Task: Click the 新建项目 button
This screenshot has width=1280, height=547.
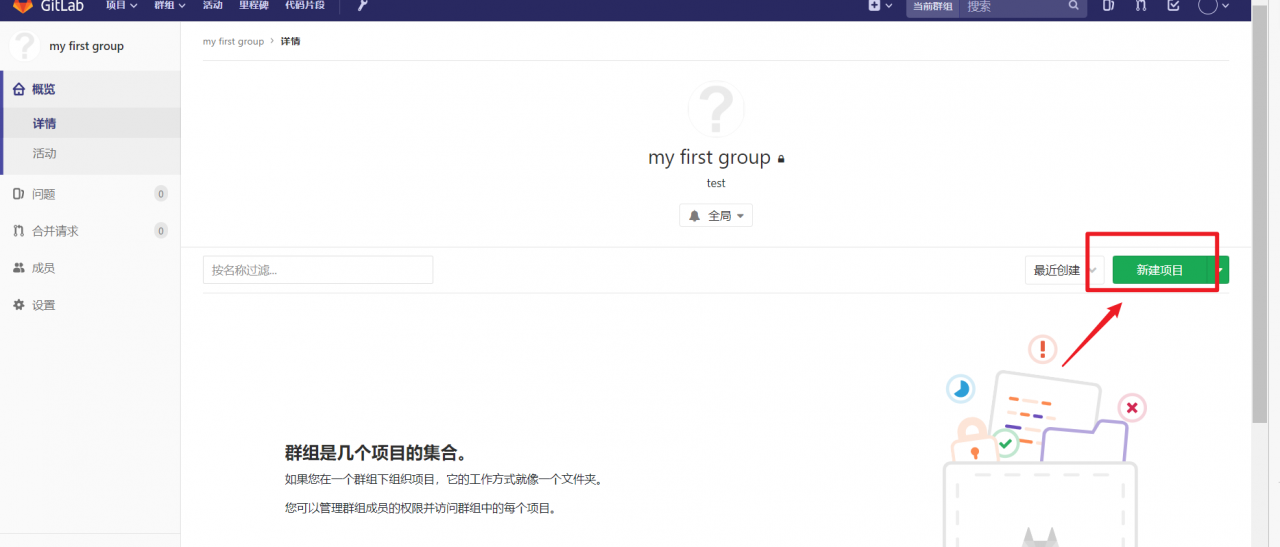Action: [x=1160, y=270]
